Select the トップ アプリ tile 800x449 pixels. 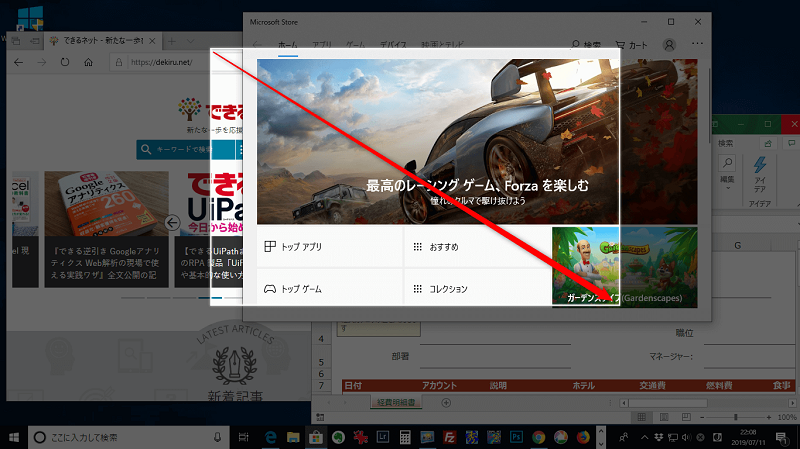pos(328,246)
